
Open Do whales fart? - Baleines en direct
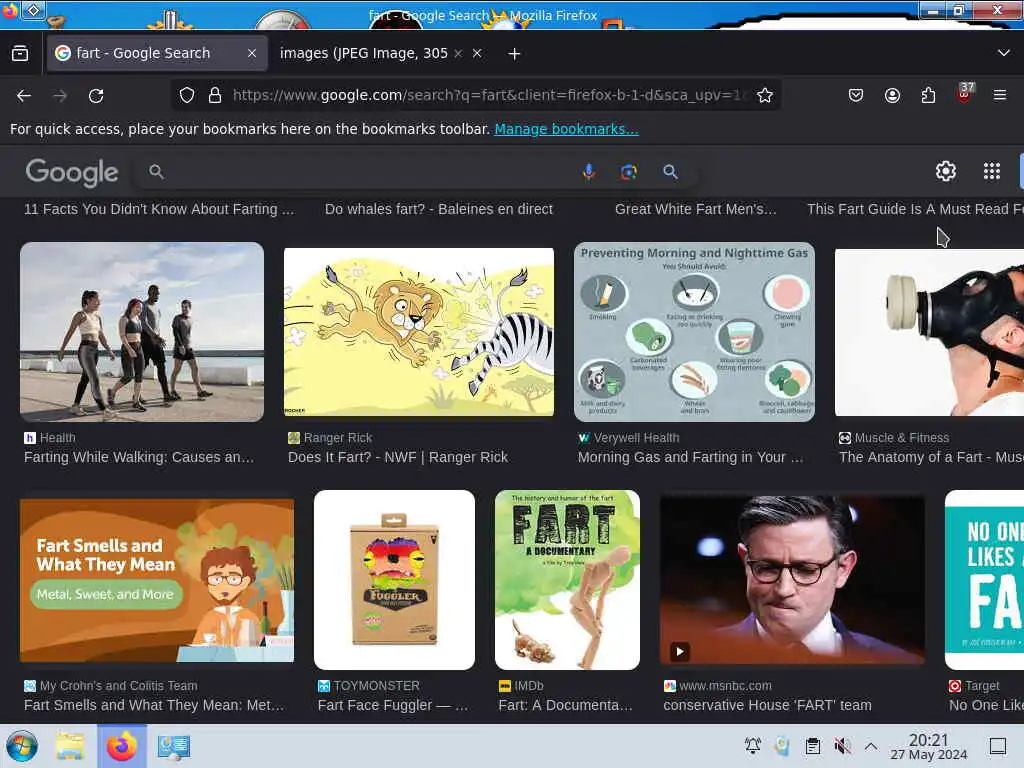(439, 209)
